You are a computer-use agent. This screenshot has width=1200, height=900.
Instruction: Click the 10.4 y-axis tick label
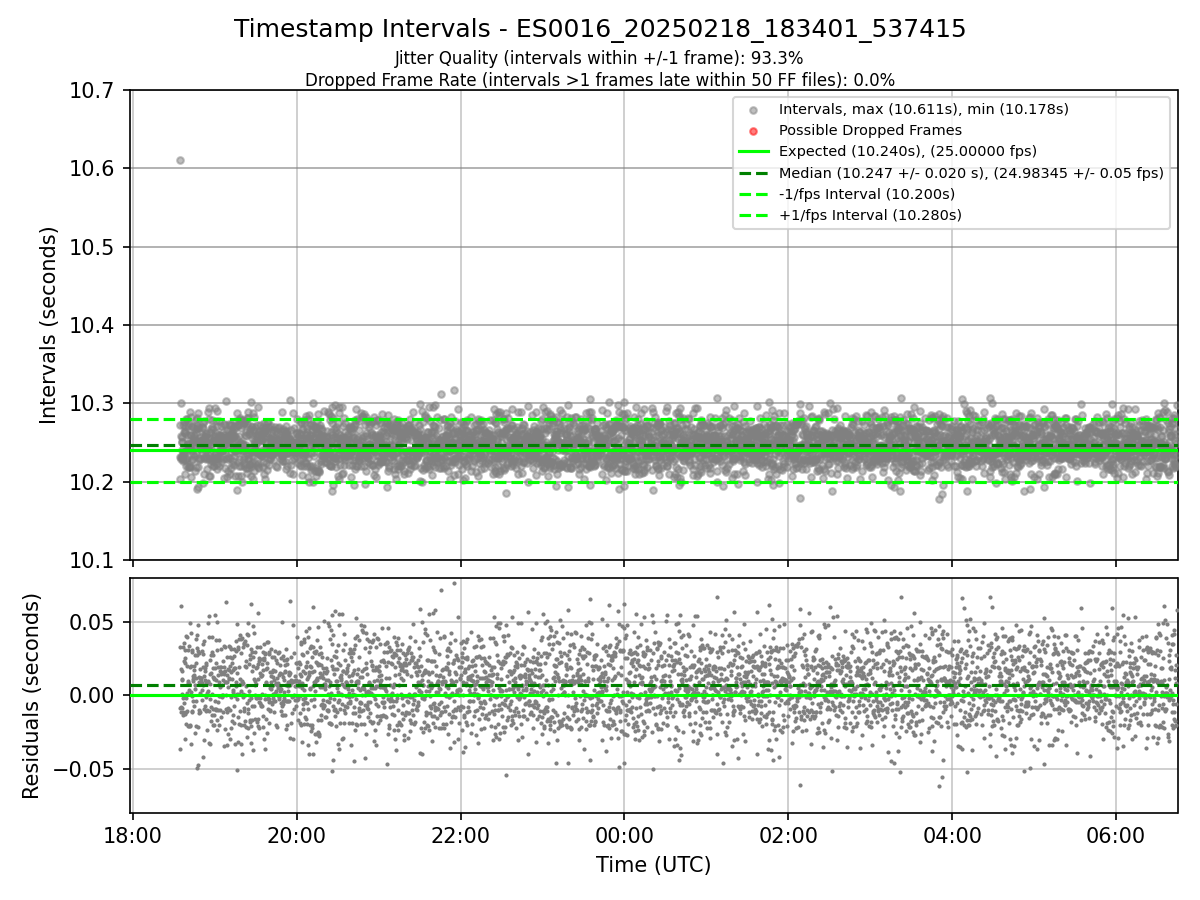click(x=92, y=326)
